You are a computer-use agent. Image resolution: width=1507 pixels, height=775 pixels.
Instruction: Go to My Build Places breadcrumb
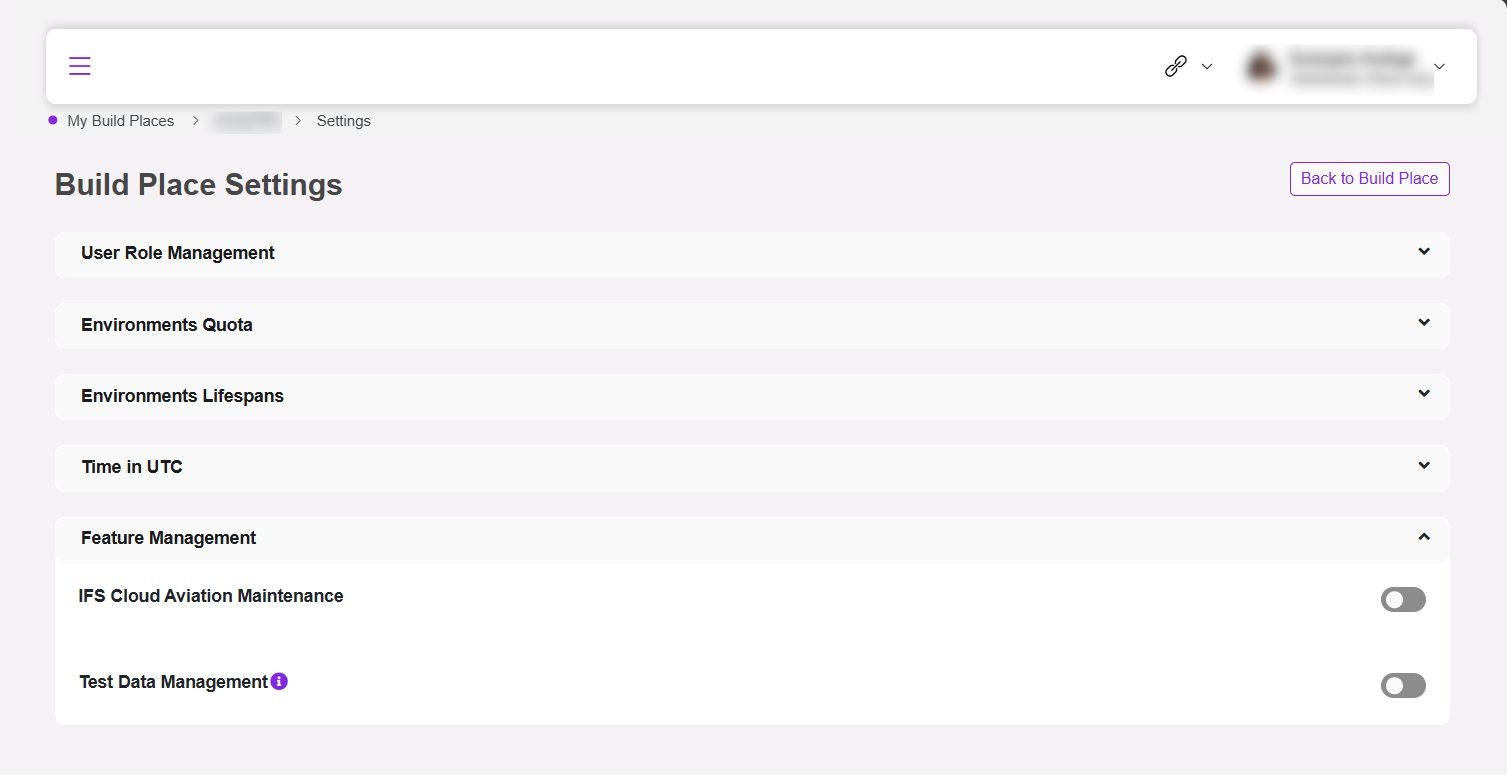121,121
